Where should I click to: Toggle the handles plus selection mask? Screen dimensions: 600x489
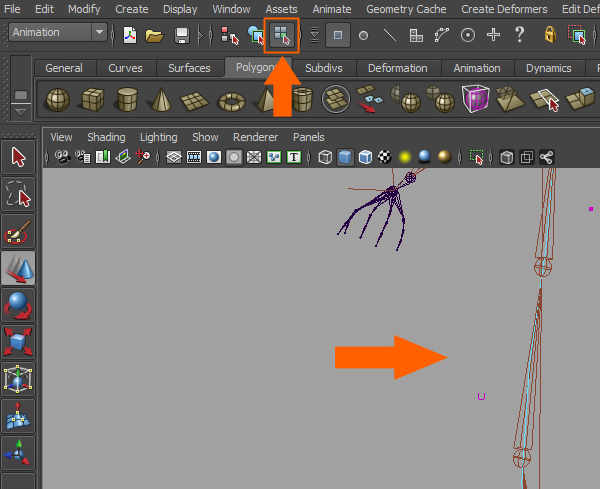coord(493,35)
